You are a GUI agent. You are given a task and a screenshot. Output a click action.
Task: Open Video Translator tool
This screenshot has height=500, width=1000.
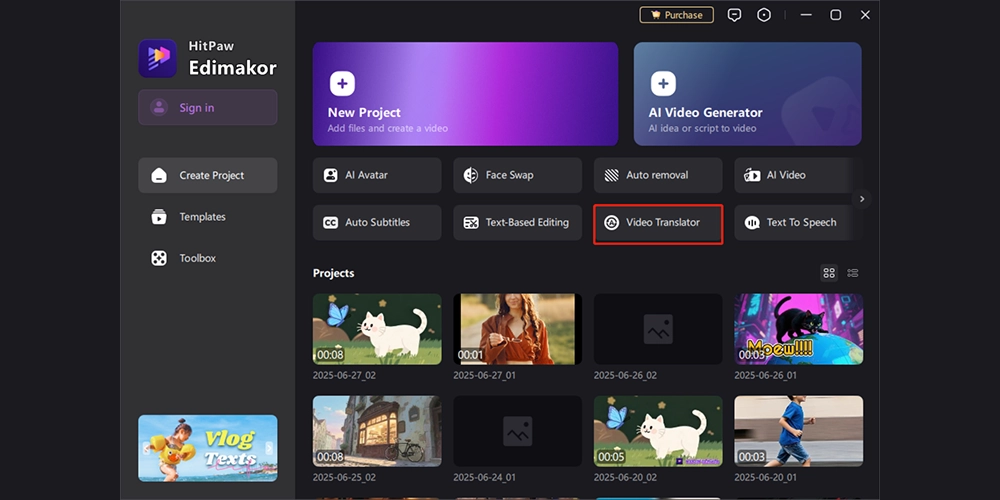tap(658, 223)
